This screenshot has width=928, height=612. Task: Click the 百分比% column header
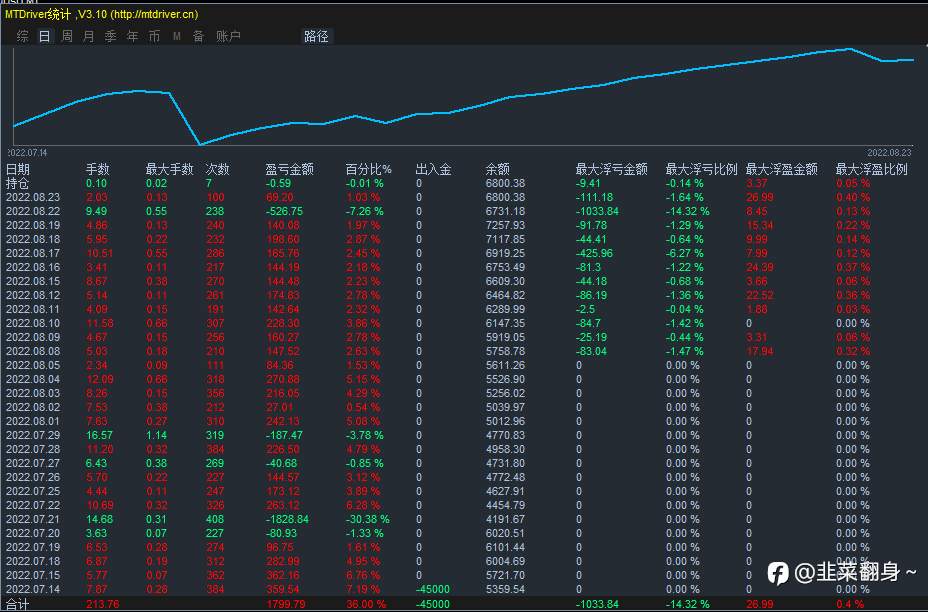pos(368,169)
